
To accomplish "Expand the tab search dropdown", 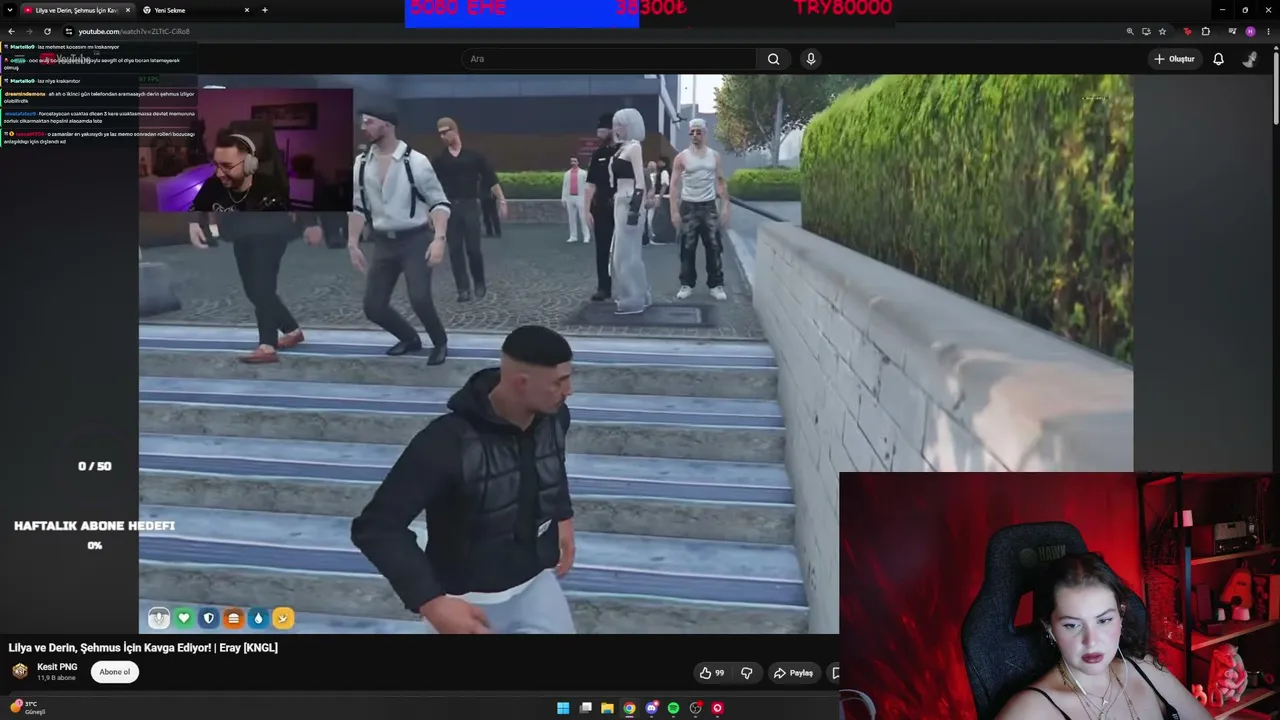I will click(x=8, y=10).
